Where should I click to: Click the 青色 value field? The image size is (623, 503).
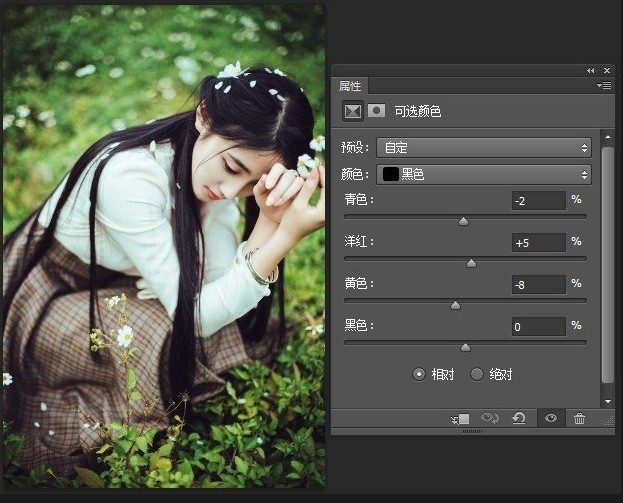pyautogui.click(x=538, y=201)
